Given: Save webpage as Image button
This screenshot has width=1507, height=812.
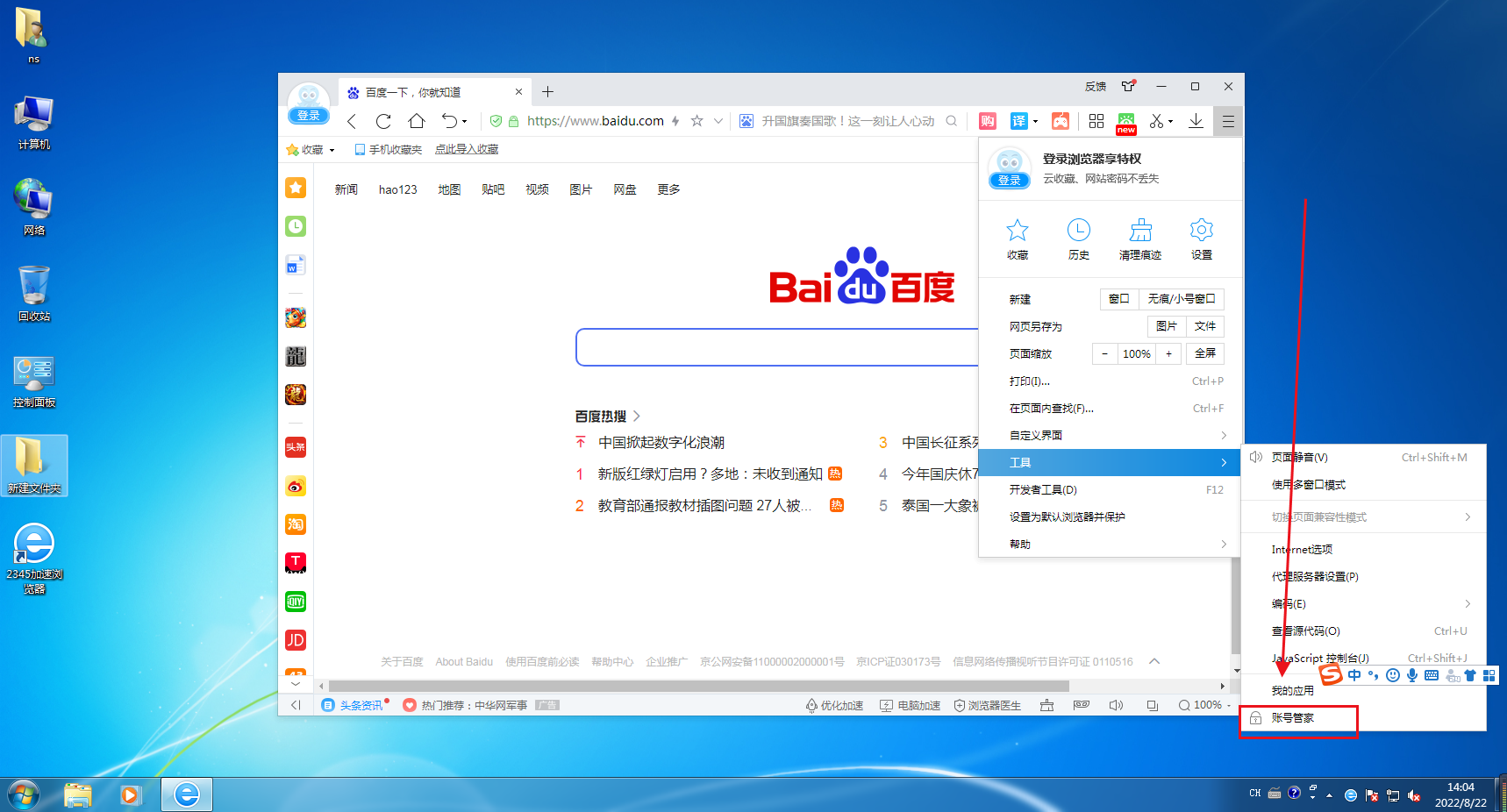Looking at the screenshot, I should [x=1167, y=326].
